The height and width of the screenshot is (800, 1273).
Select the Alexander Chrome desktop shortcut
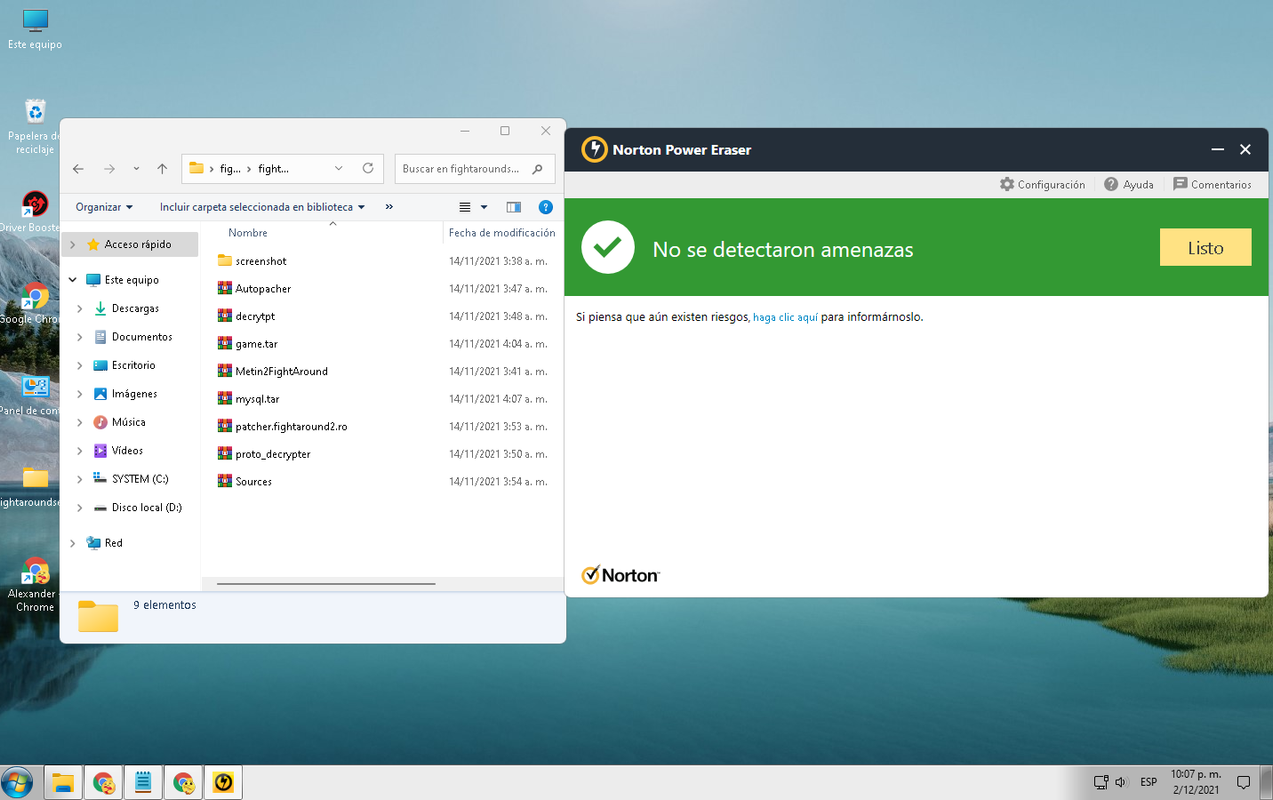pos(35,585)
